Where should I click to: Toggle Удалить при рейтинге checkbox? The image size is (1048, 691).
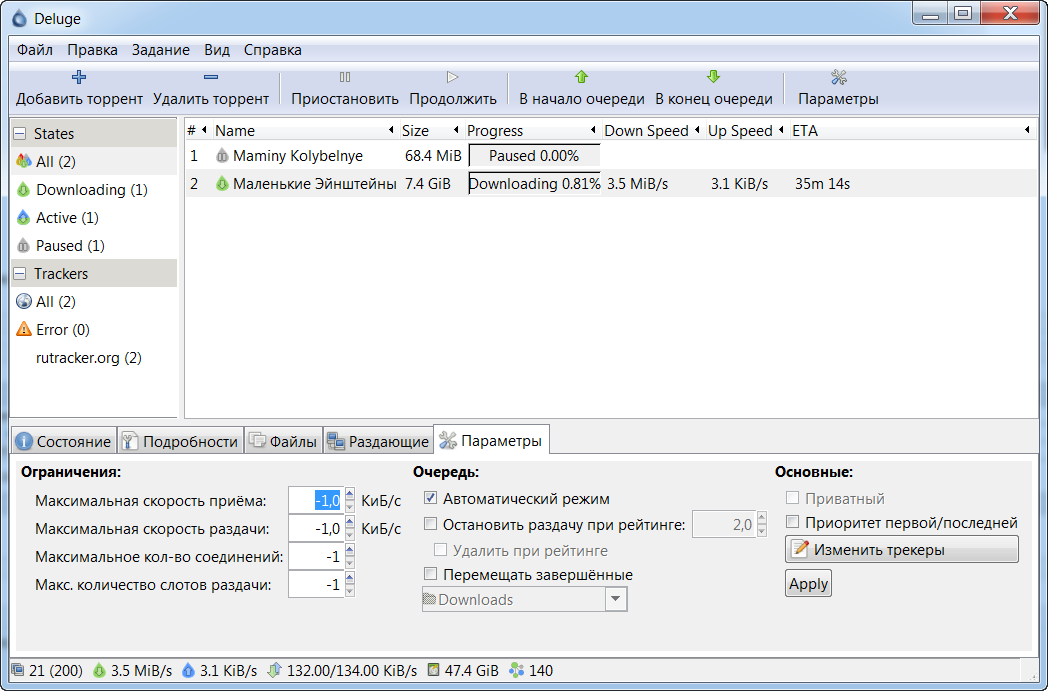[440, 549]
